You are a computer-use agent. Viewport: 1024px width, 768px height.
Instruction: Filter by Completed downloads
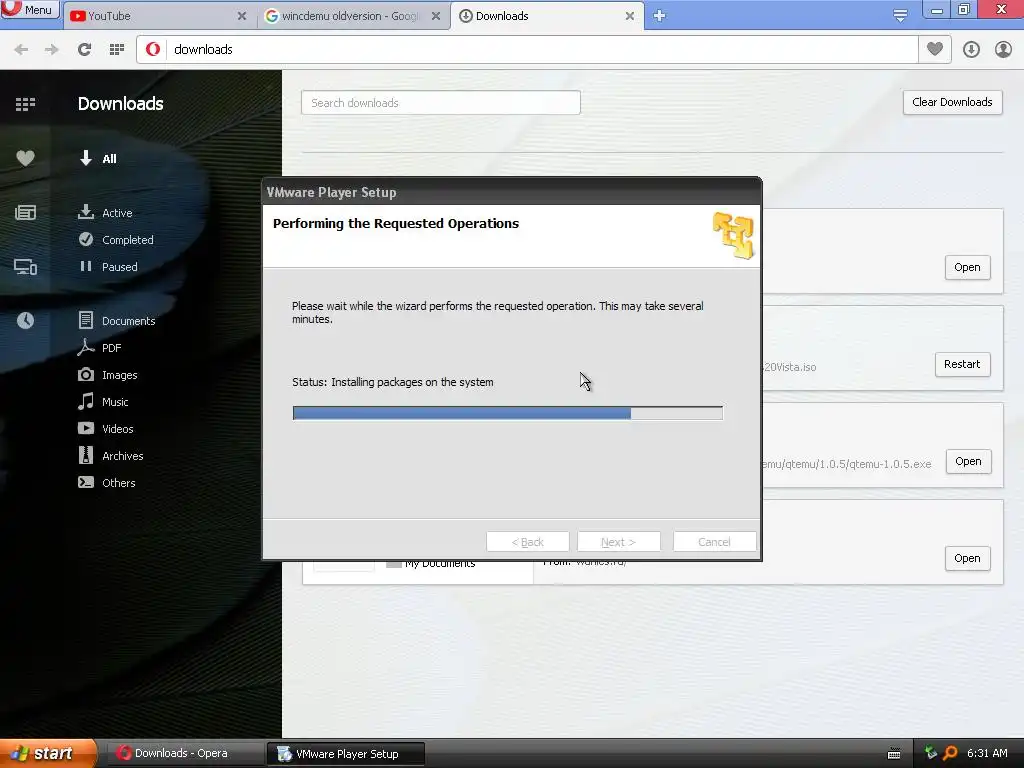(116, 240)
